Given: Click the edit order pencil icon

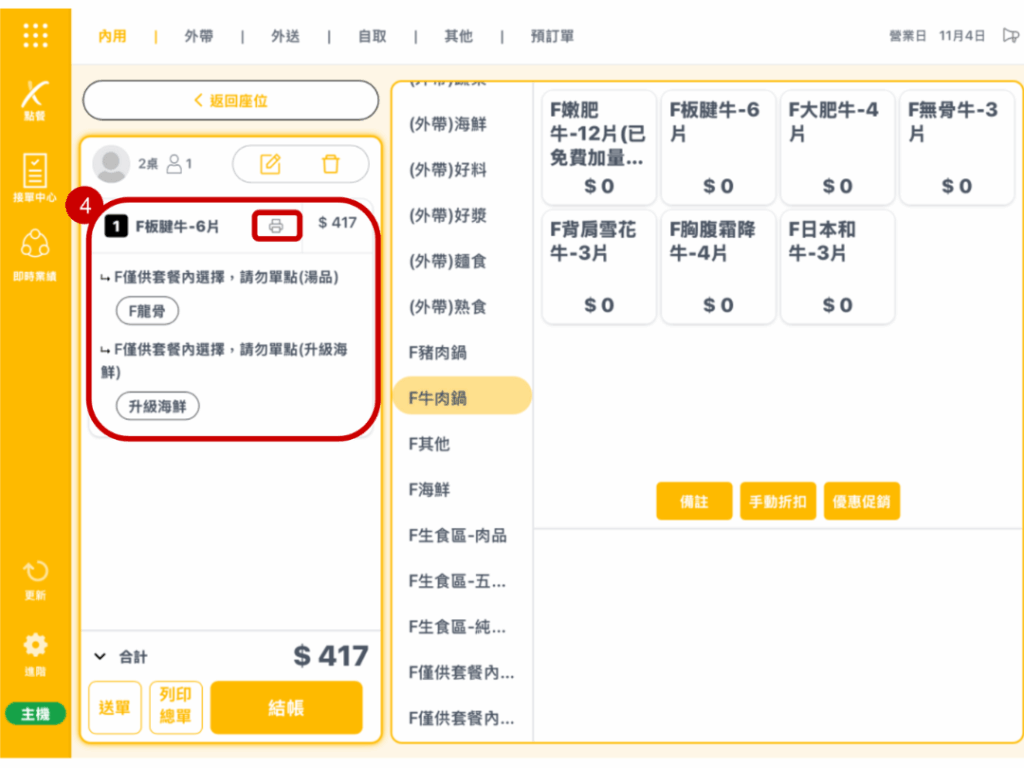Looking at the screenshot, I should point(270,164).
